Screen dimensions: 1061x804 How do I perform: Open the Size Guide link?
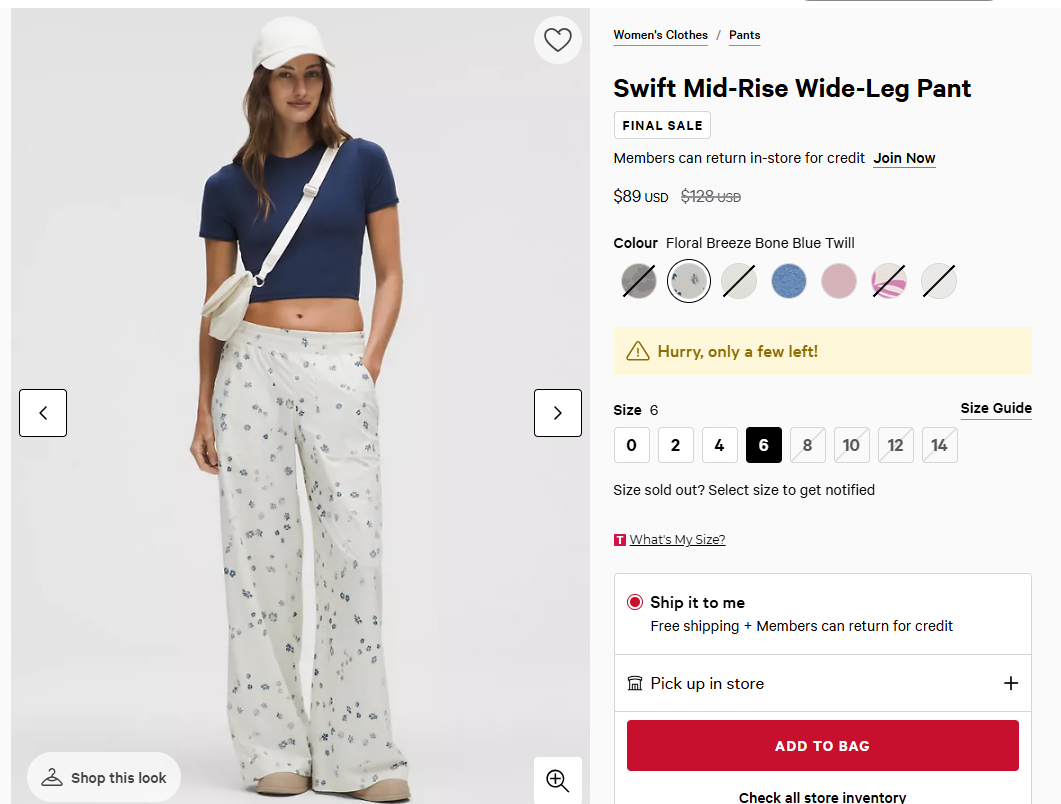(996, 408)
